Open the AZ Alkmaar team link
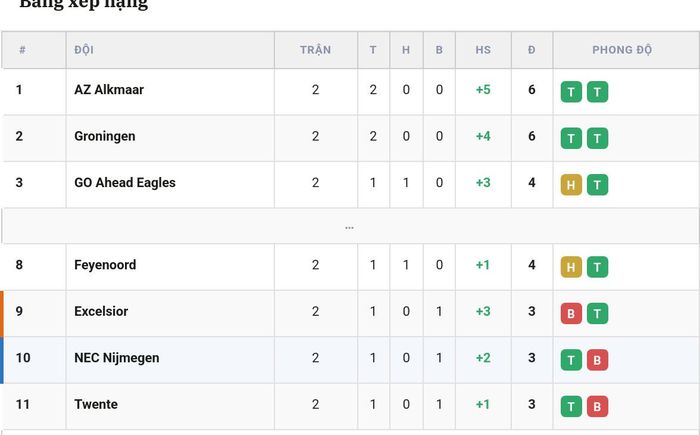700x435 pixels. pos(109,90)
